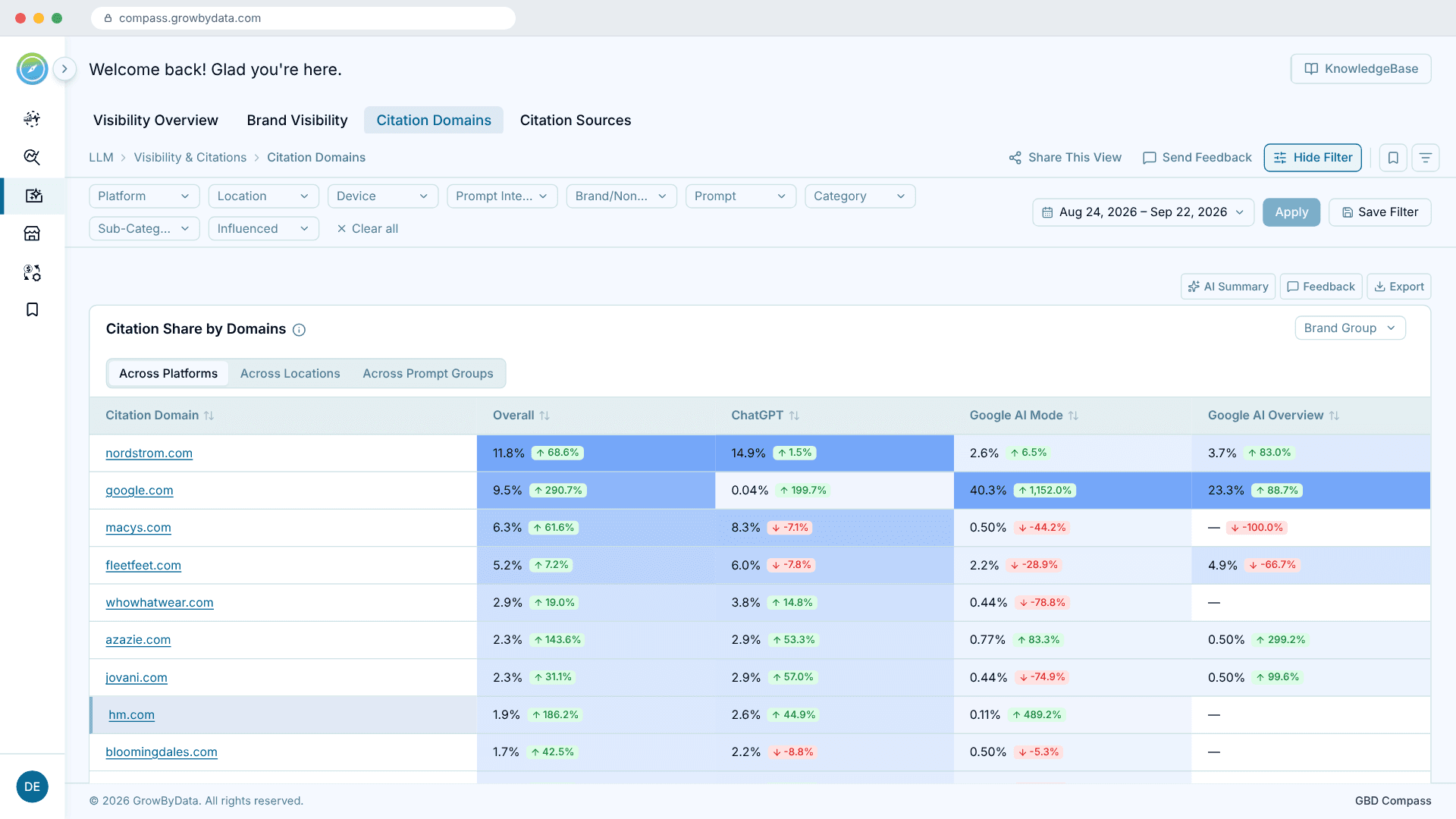The image size is (1456, 819).
Task: Sort by the ChatGPT column
Action: [x=794, y=416]
